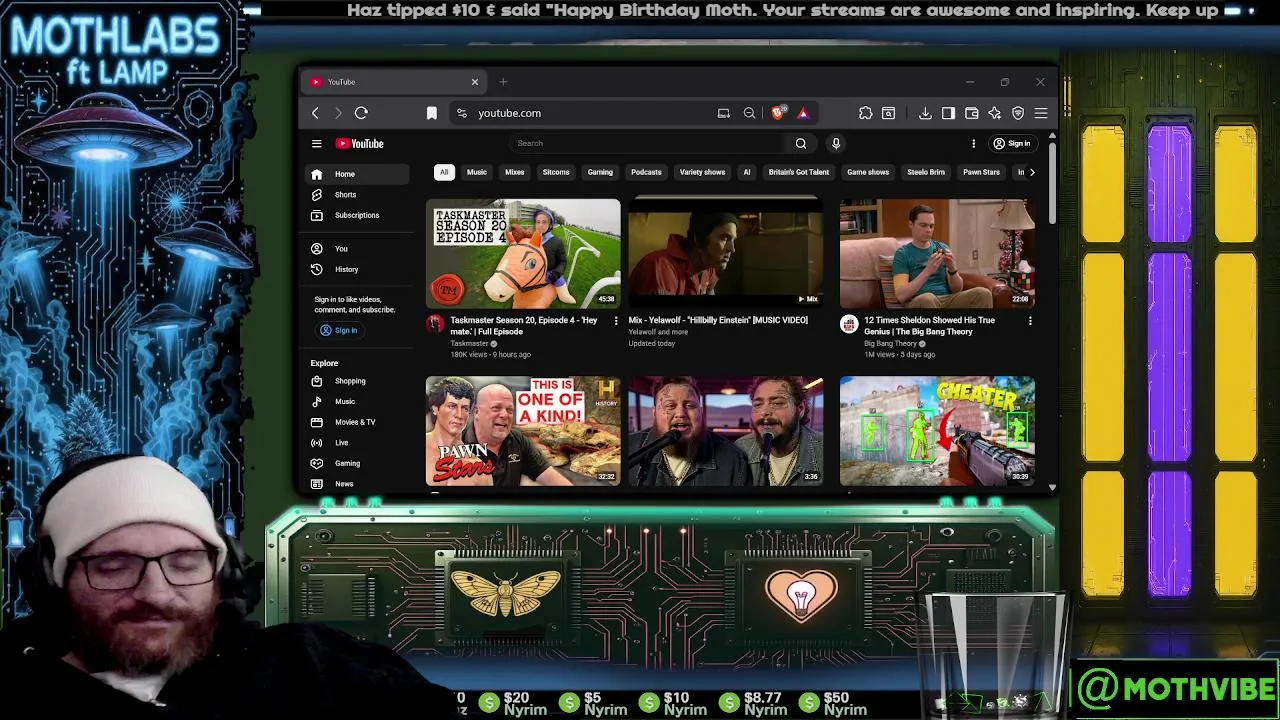This screenshot has width=1280, height=720.
Task: Open options for the Taskmaster video
Action: (615, 321)
